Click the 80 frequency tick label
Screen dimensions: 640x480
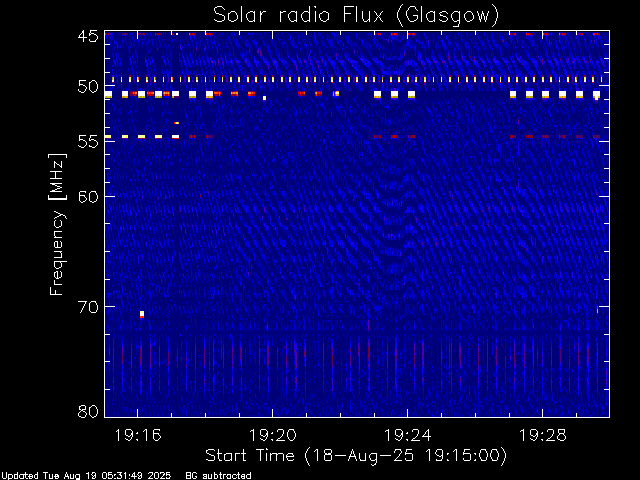88,411
